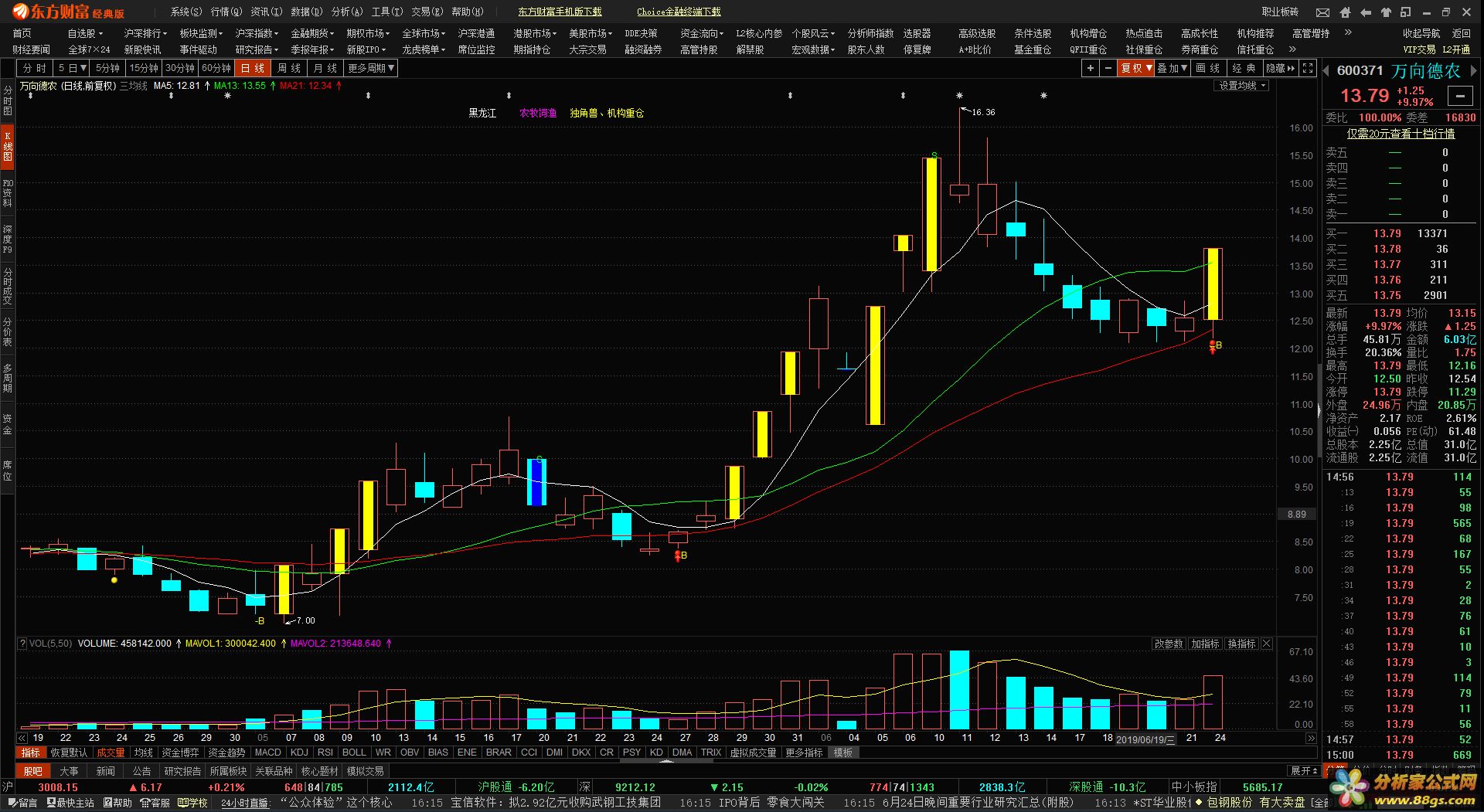Viewport: 1484px width, 812px height.
Task: Click stock code 600371
Action: tap(1360, 71)
